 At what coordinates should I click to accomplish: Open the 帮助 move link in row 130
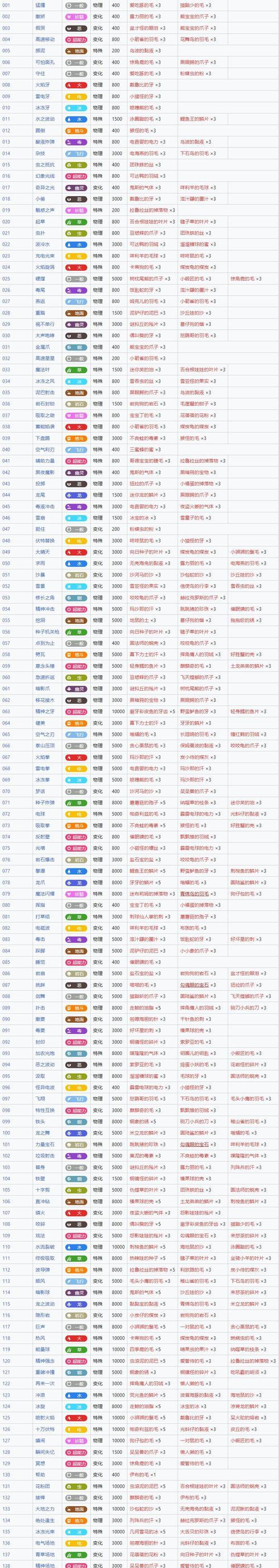[x=40, y=1474]
